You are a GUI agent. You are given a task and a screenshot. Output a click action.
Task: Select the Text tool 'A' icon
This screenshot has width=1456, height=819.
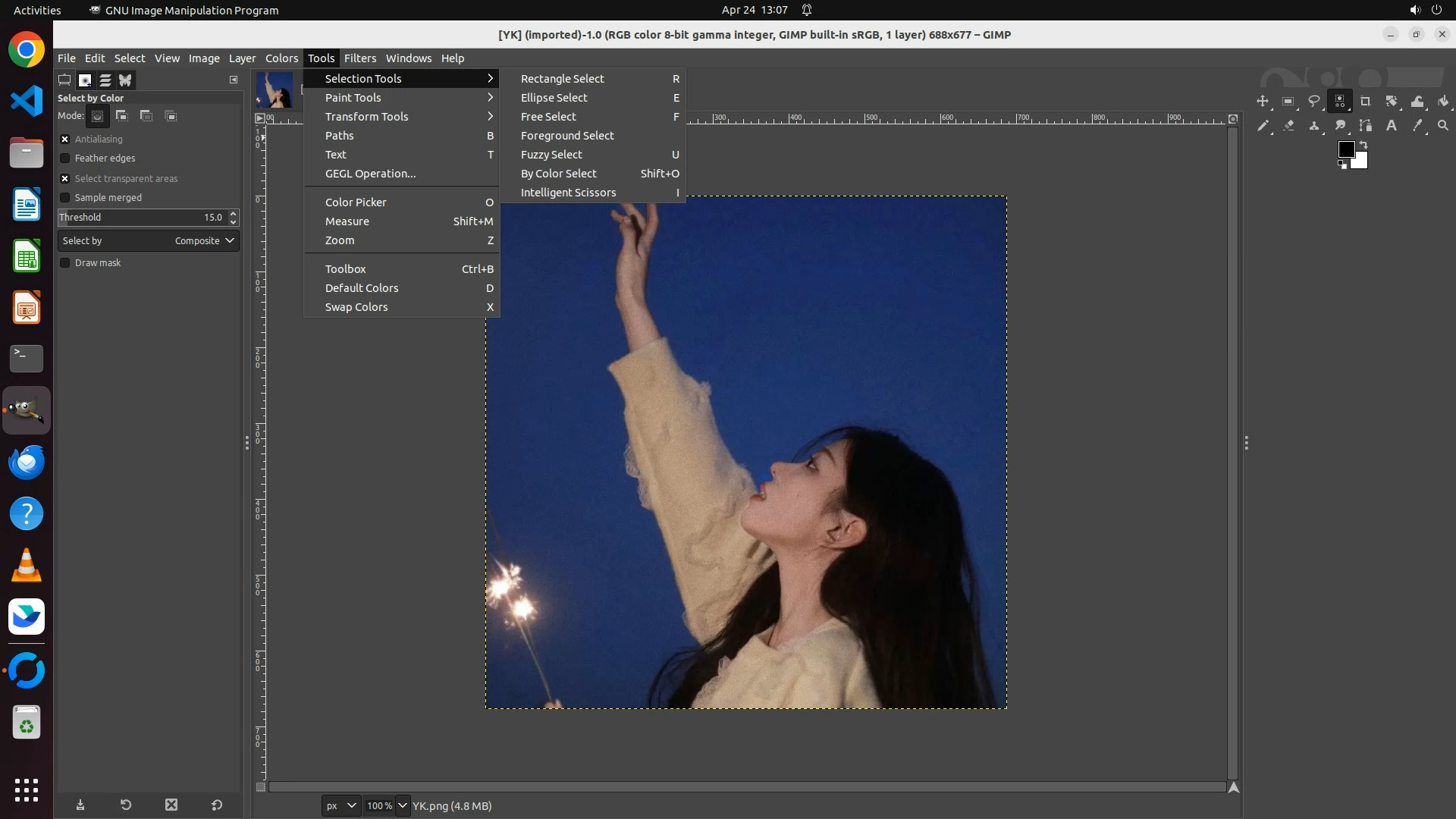click(1392, 126)
